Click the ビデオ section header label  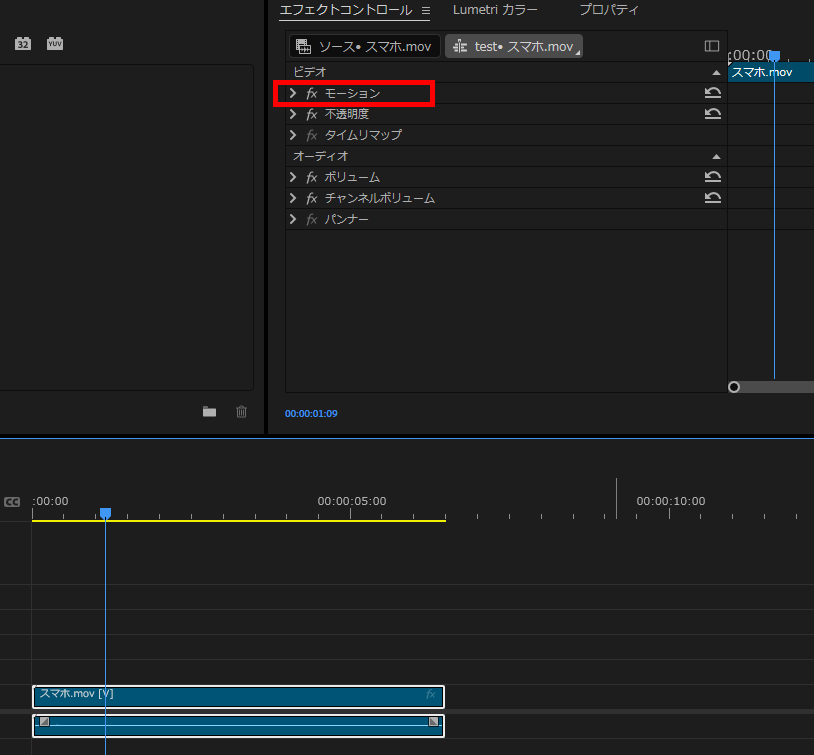[310, 72]
